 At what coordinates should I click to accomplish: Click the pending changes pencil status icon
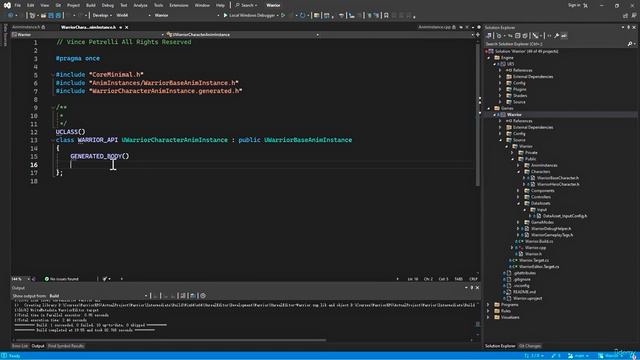556,356
